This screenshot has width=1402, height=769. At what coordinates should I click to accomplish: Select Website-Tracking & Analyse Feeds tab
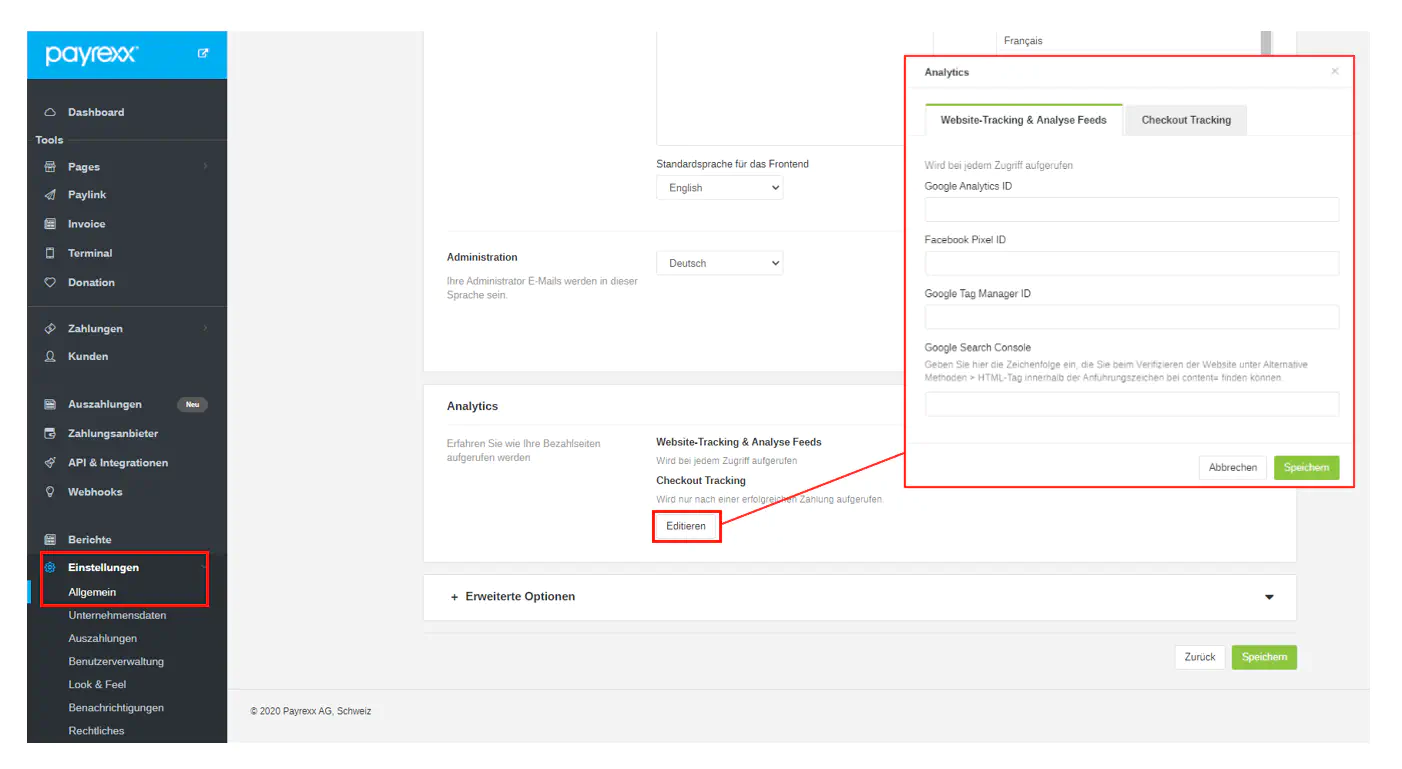(1023, 120)
